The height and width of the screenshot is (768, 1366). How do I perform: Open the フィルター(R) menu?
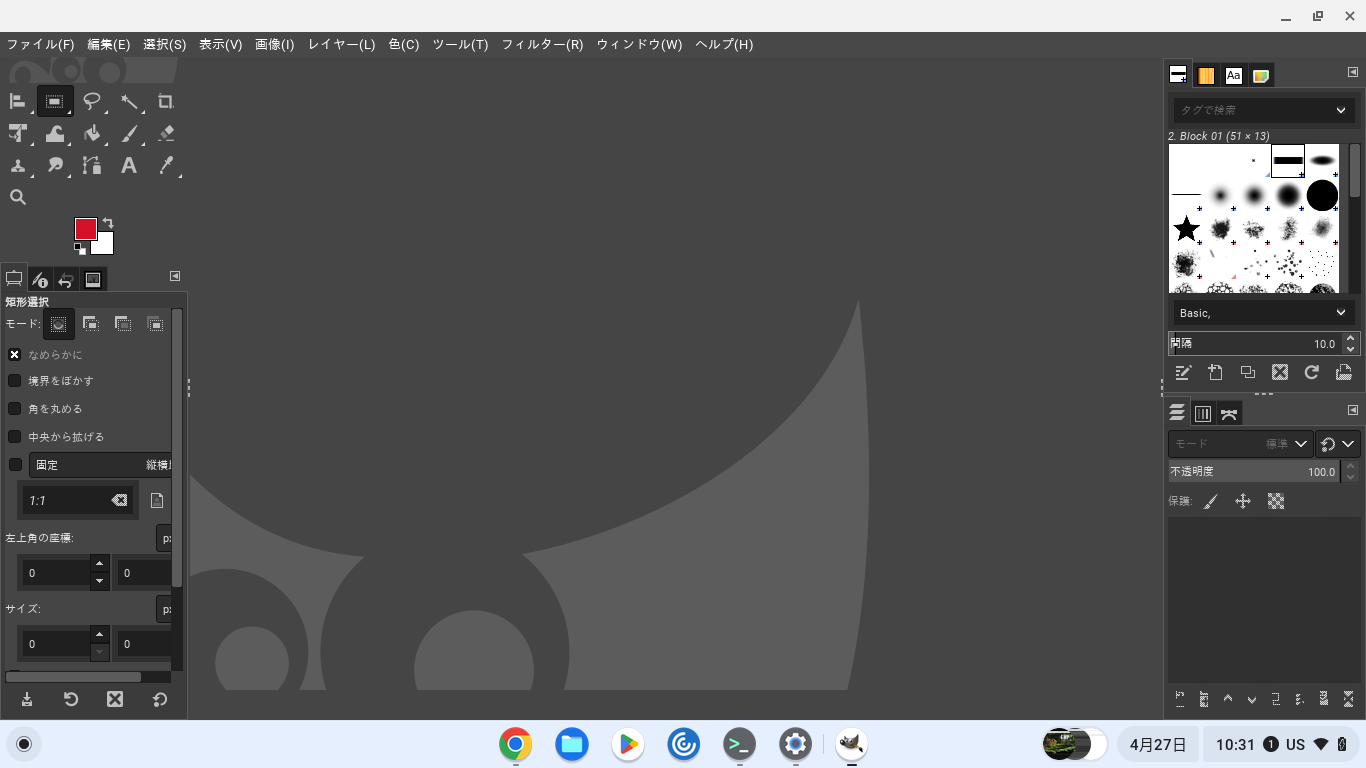(x=542, y=45)
